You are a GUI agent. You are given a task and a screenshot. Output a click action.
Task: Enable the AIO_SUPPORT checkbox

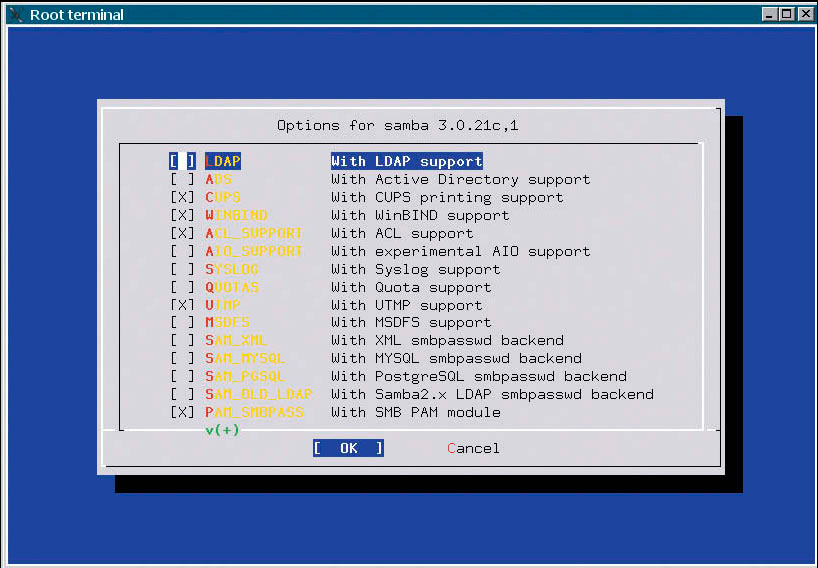182,251
